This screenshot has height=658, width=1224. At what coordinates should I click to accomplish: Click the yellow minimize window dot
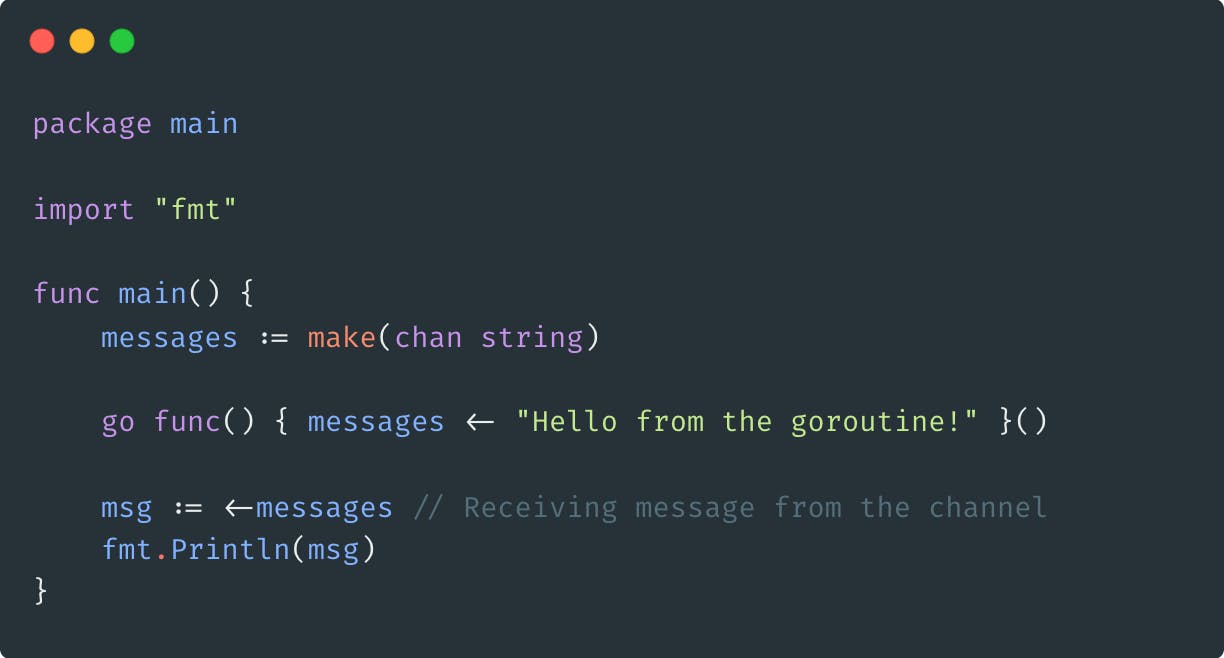(x=82, y=41)
